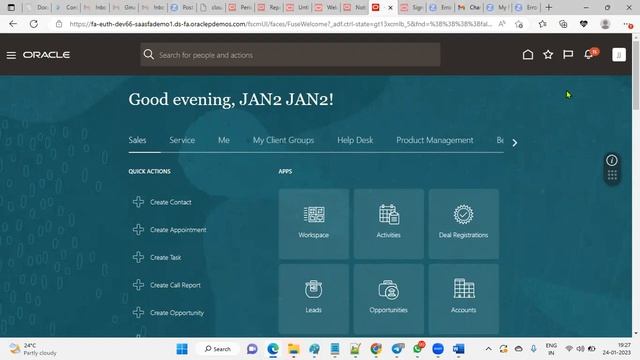Click the Create Task link
640x360 pixels.
[166, 258]
